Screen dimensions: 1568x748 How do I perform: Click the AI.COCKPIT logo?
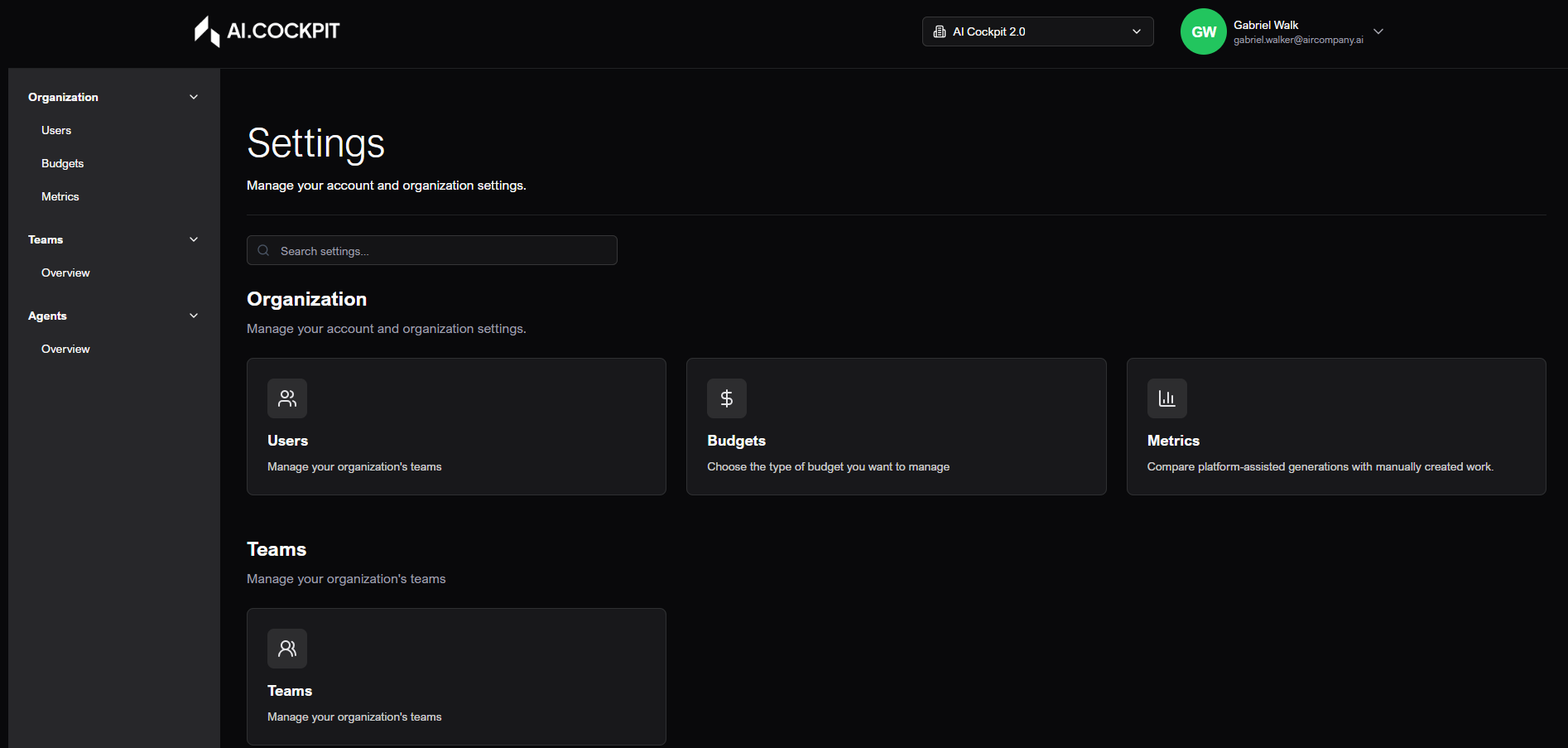click(267, 31)
